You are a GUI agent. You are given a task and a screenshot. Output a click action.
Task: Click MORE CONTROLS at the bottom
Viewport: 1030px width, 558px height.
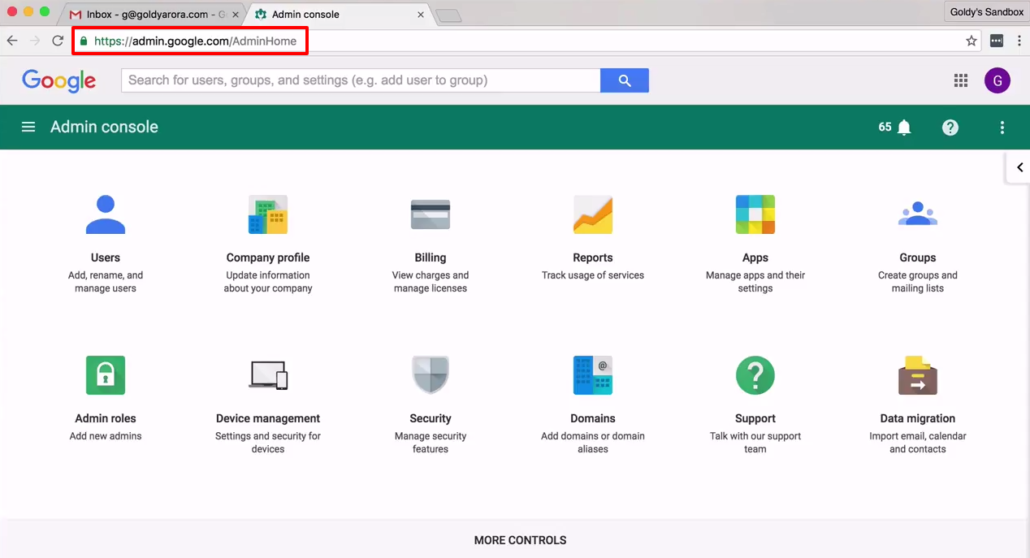[520, 540]
